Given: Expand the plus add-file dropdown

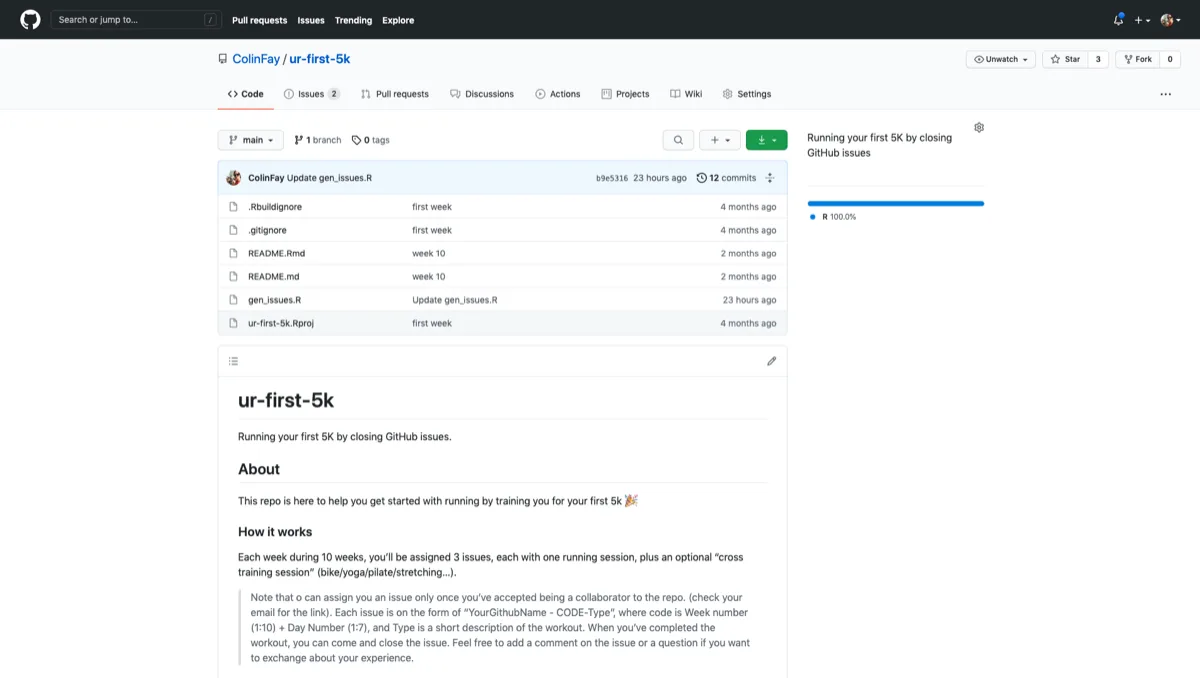Looking at the screenshot, I should [x=719, y=140].
